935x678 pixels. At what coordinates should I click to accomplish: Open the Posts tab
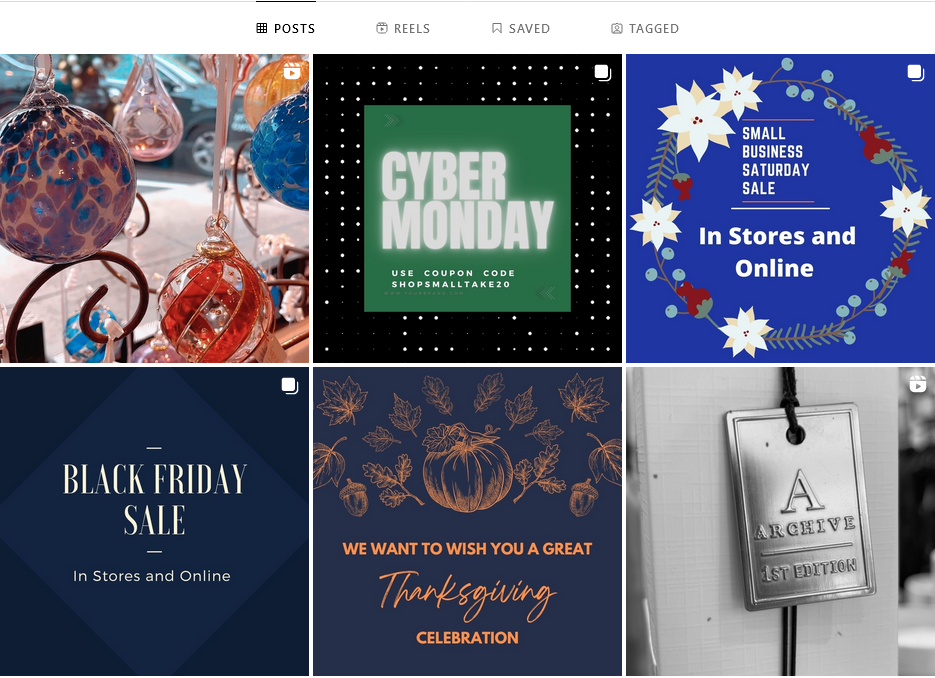pos(286,28)
